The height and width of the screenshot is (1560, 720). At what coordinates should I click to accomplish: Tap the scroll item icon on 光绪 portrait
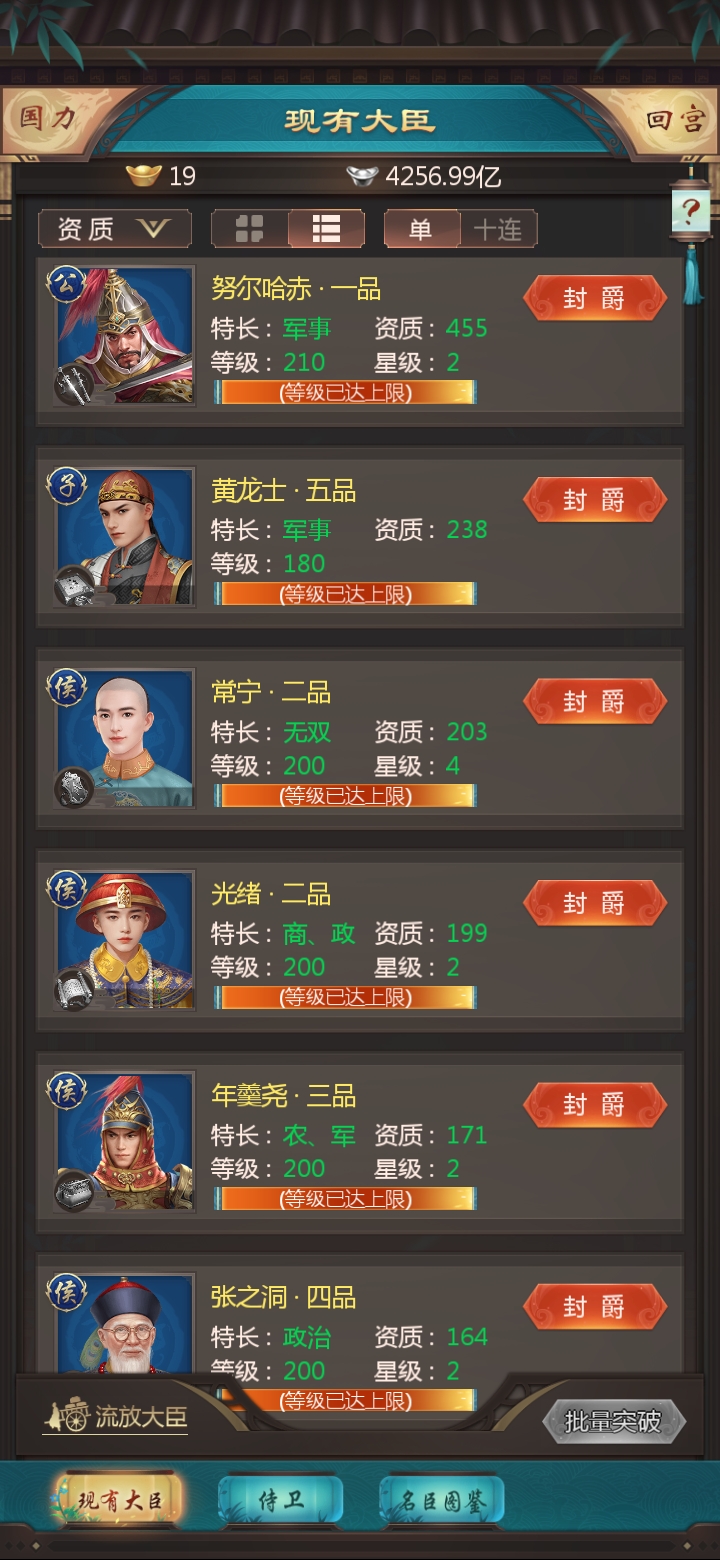pyautogui.click(x=73, y=989)
